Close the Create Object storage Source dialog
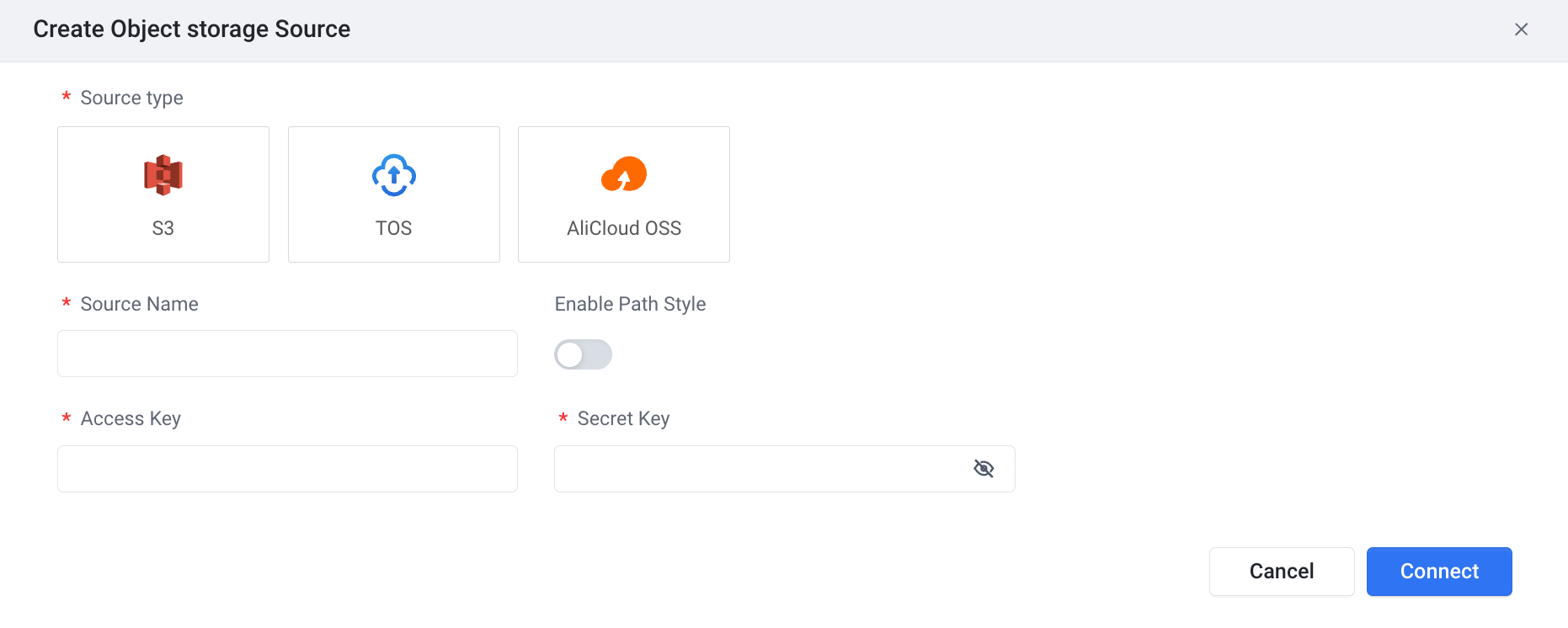The width and height of the screenshot is (1568, 628). (x=1521, y=29)
